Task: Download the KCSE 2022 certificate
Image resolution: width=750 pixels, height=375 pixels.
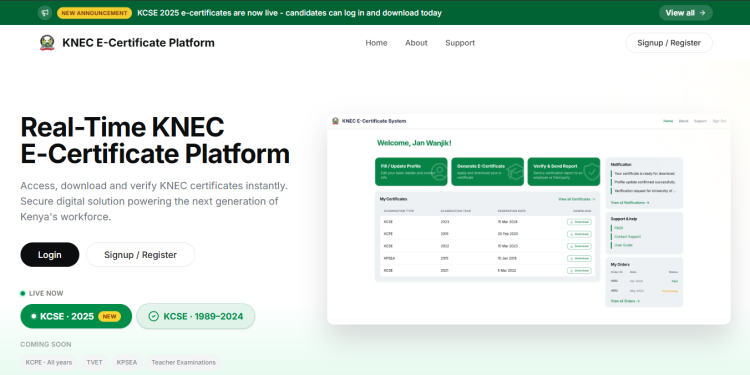Action: point(579,246)
